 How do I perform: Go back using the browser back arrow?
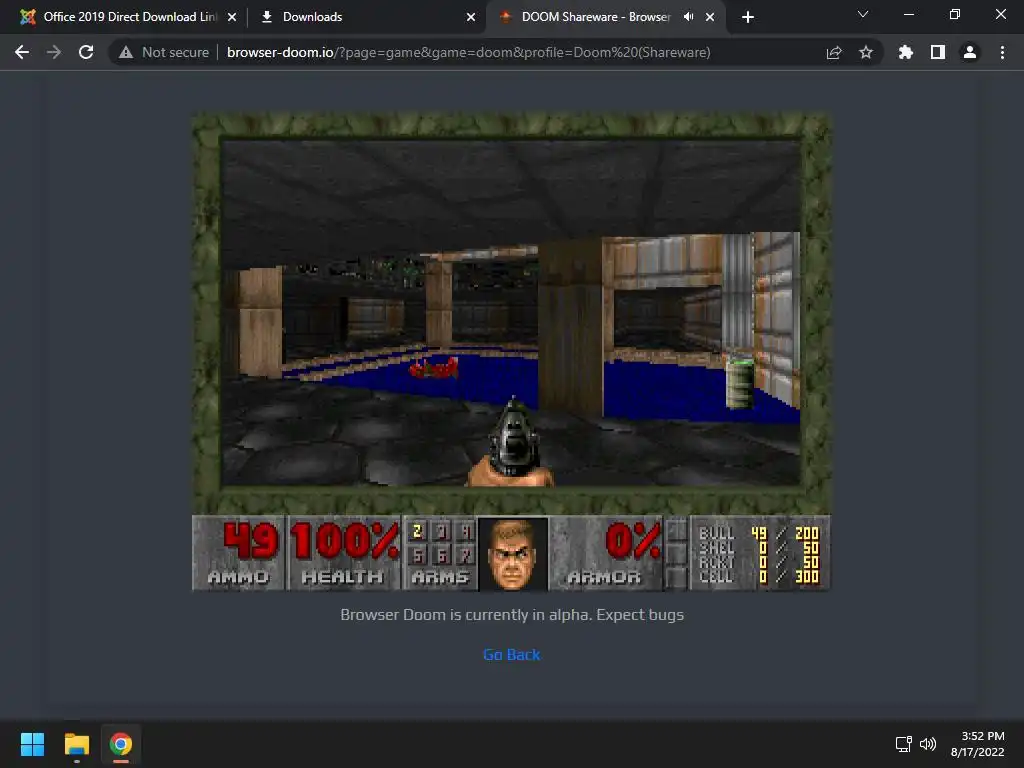22,52
